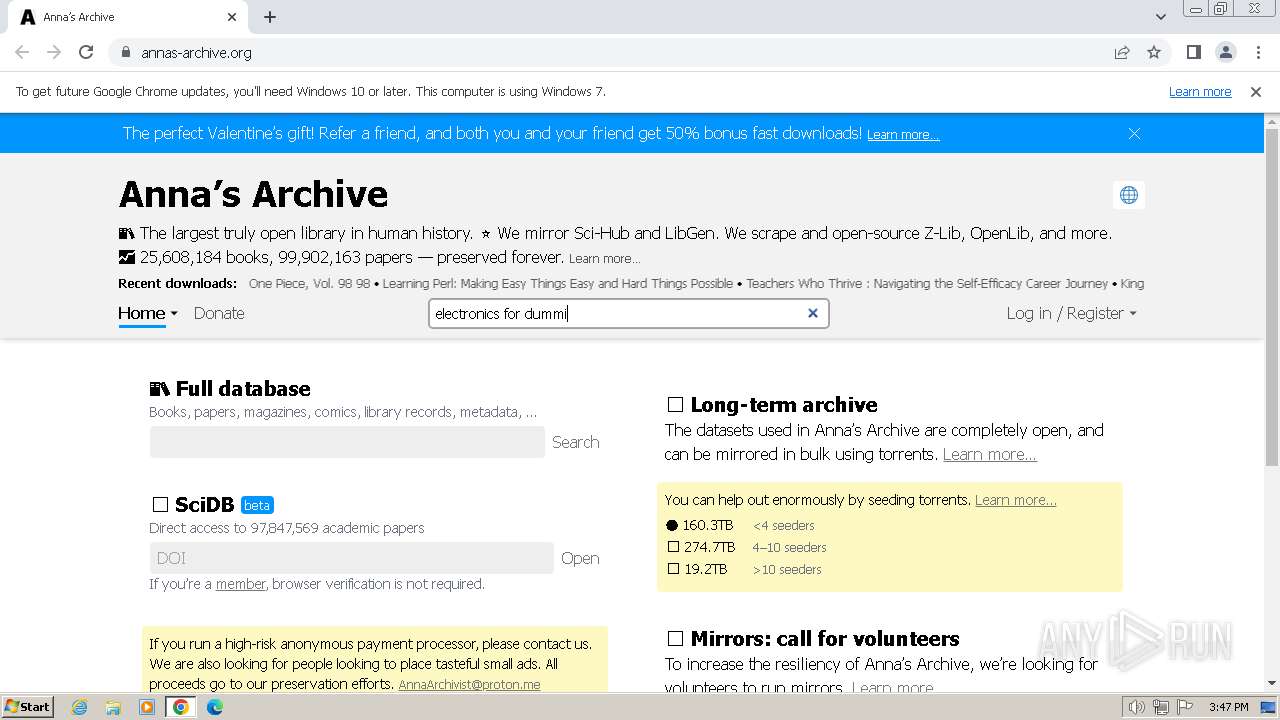
Task: Open the Donate page
Action: [219, 313]
